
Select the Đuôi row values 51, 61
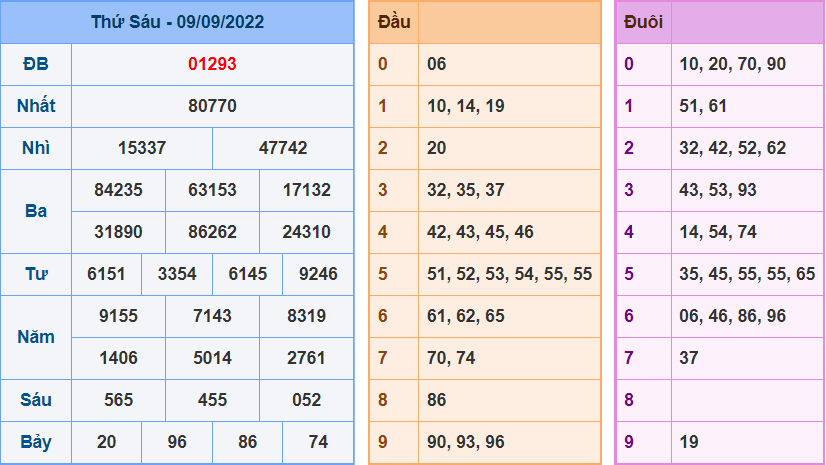[703, 106]
